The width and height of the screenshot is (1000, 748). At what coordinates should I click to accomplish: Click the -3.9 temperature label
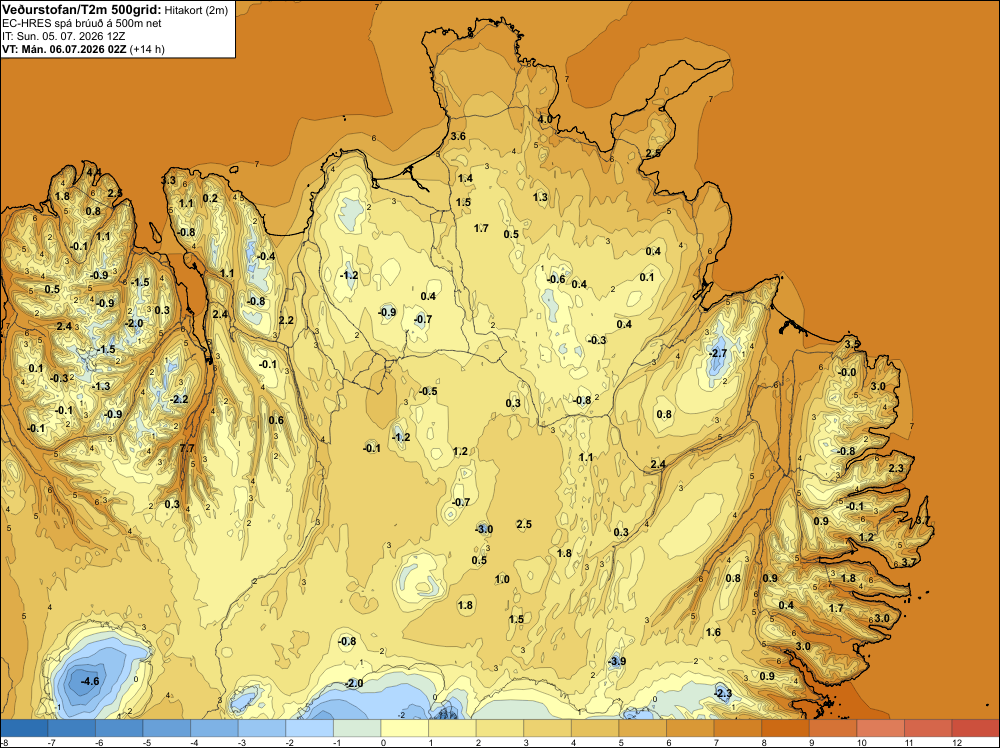click(x=617, y=661)
